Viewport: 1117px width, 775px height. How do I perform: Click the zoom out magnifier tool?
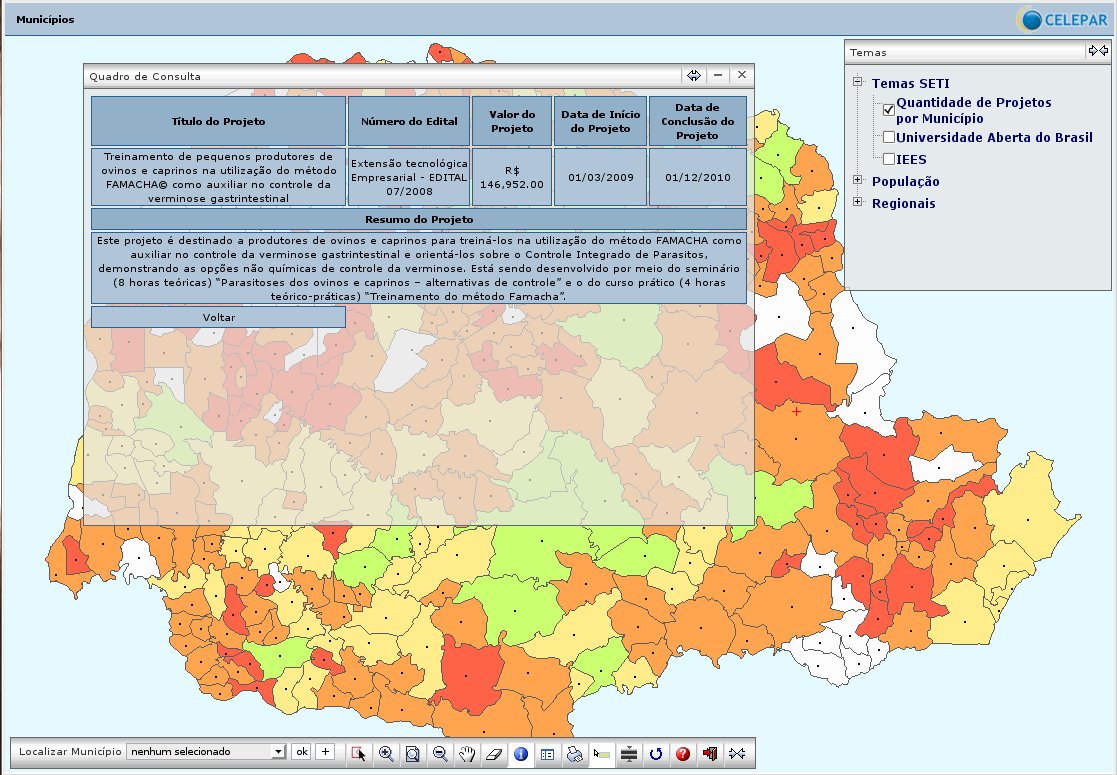coord(440,754)
